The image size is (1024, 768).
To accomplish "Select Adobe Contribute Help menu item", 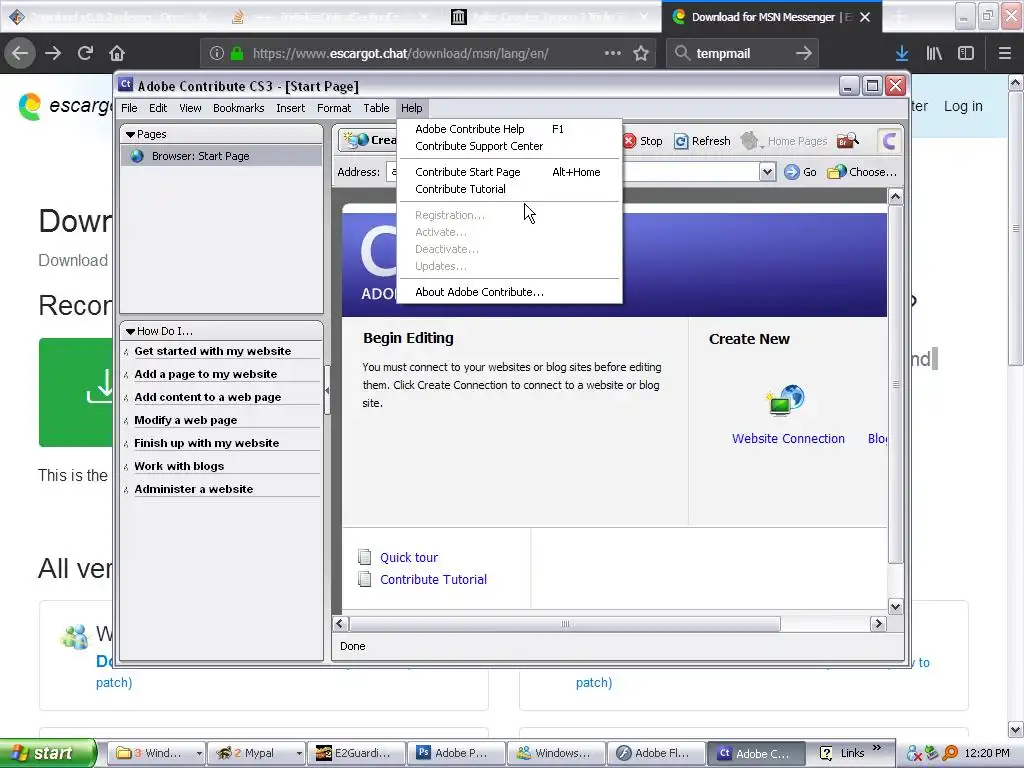I will coord(509,129).
